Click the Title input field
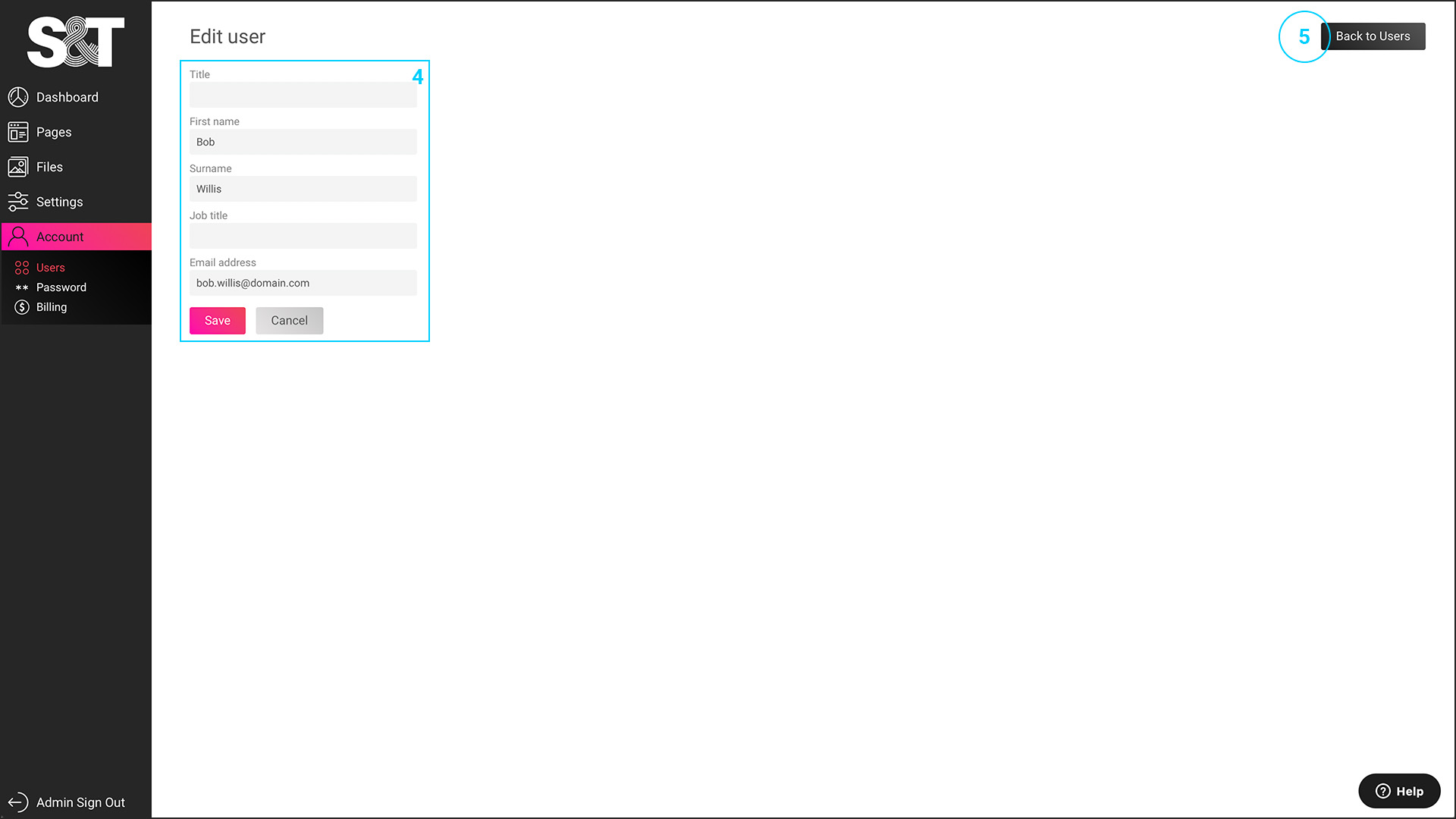This screenshot has height=819, width=1456. click(303, 94)
